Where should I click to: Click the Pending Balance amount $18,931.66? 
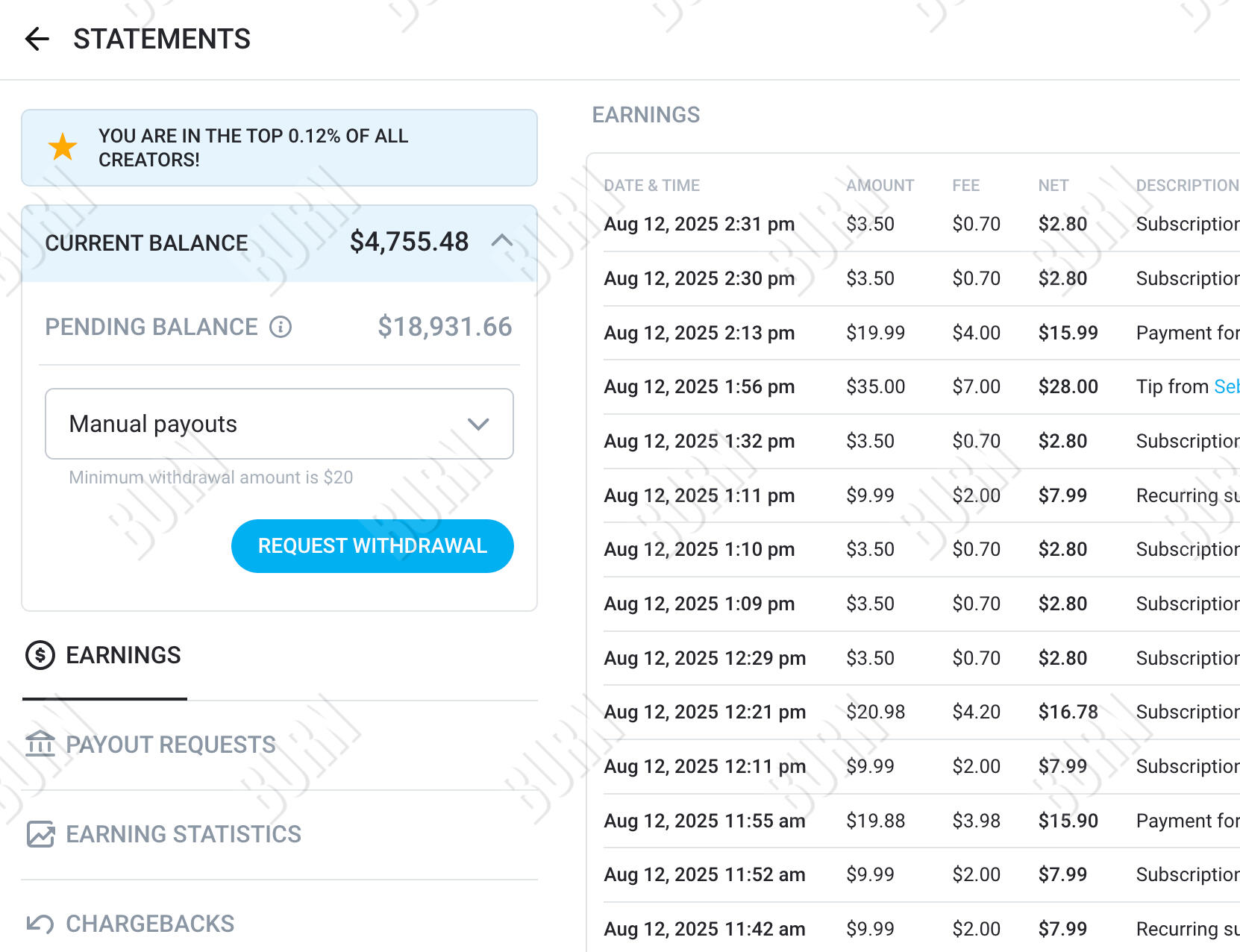(x=444, y=327)
